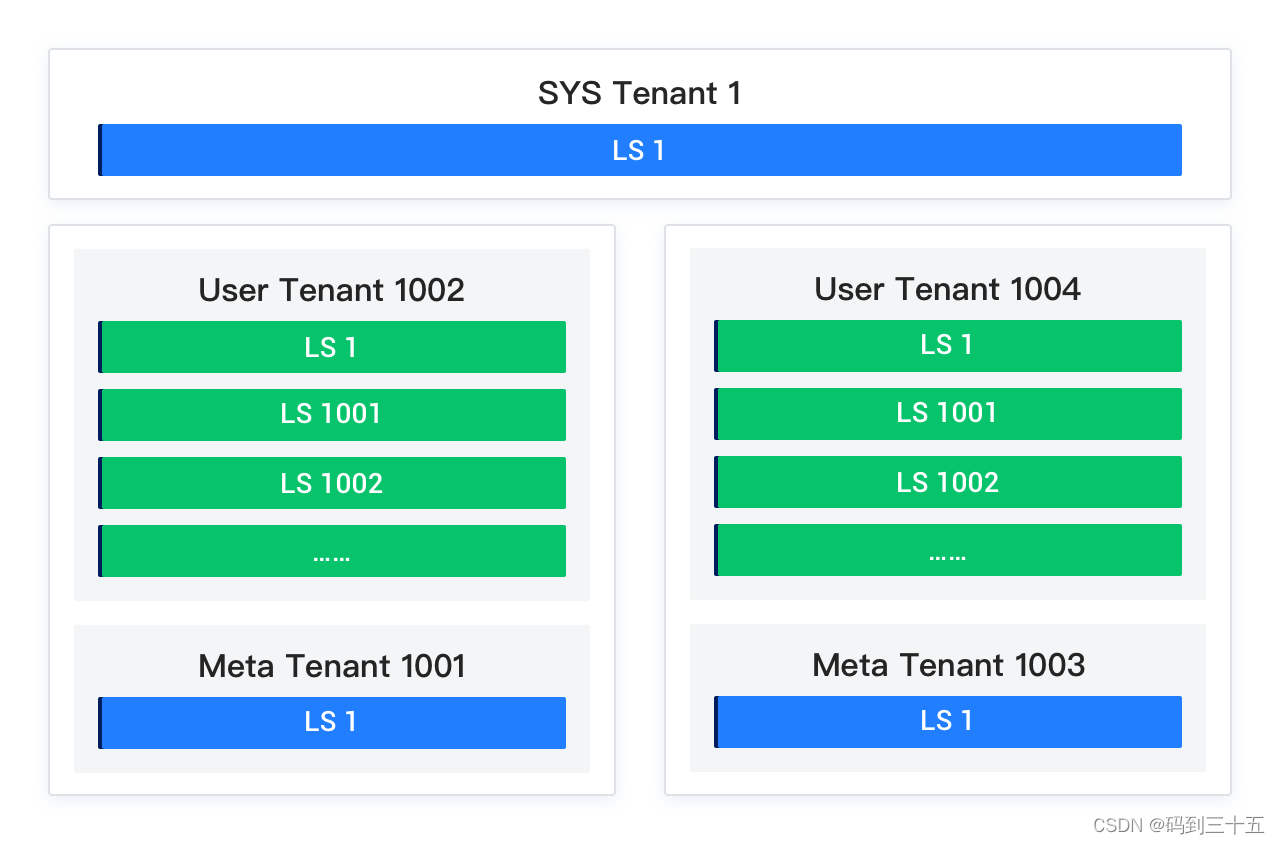Screen dimensions: 1280x844
Task: Select the LS 1 bar under SYS Tenant 1
Action: (640, 150)
